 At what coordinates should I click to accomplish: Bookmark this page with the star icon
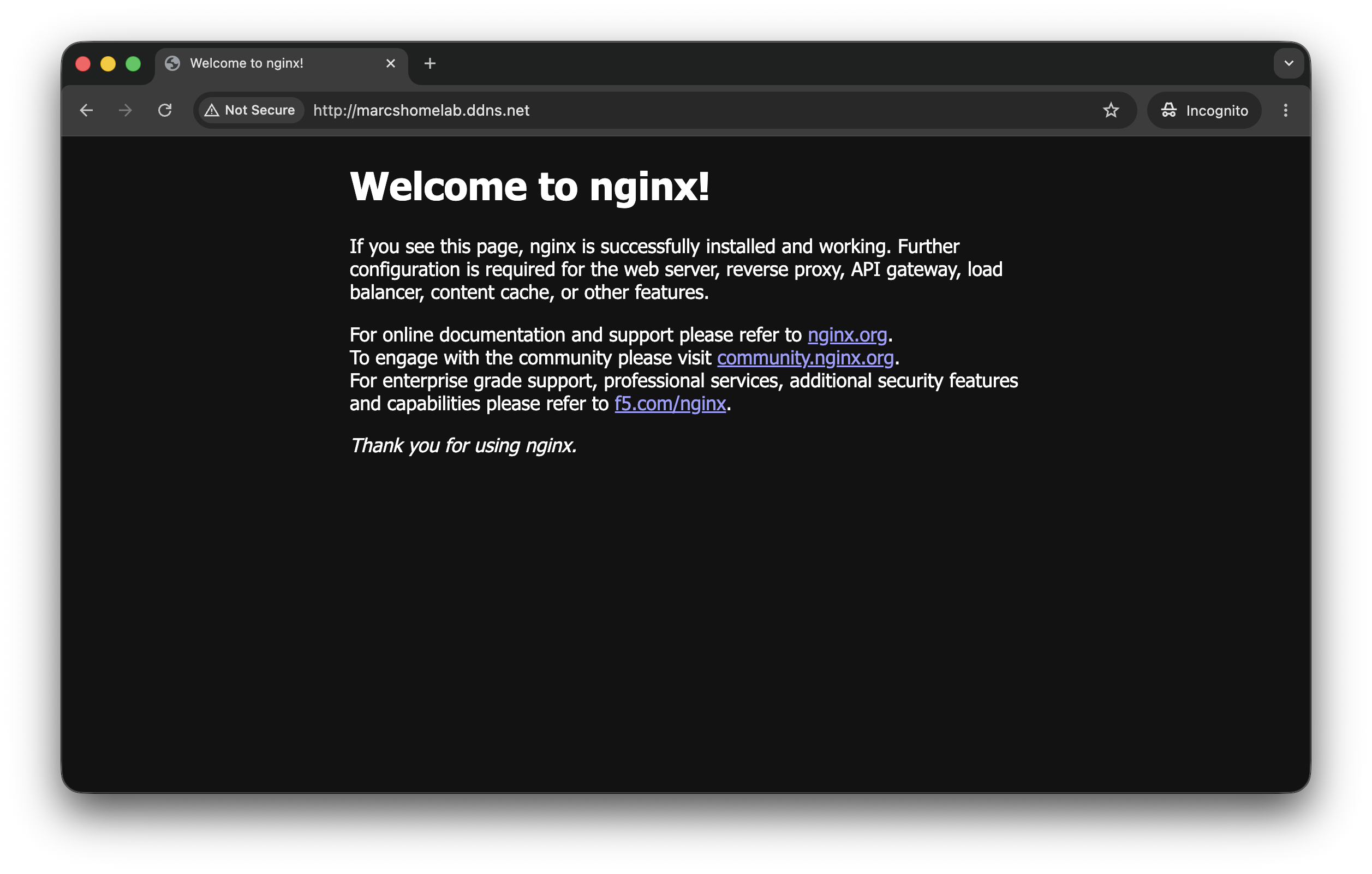(1111, 110)
